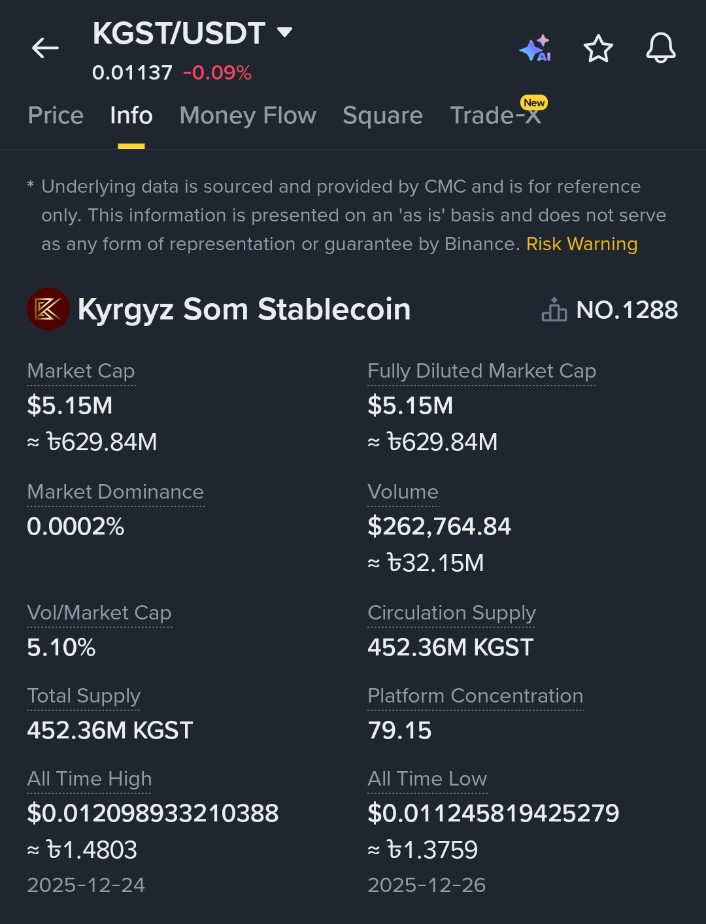Tap the ranking podium icon
This screenshot has height=924, width=706.
pyautogui.click(x=554, y=310)
